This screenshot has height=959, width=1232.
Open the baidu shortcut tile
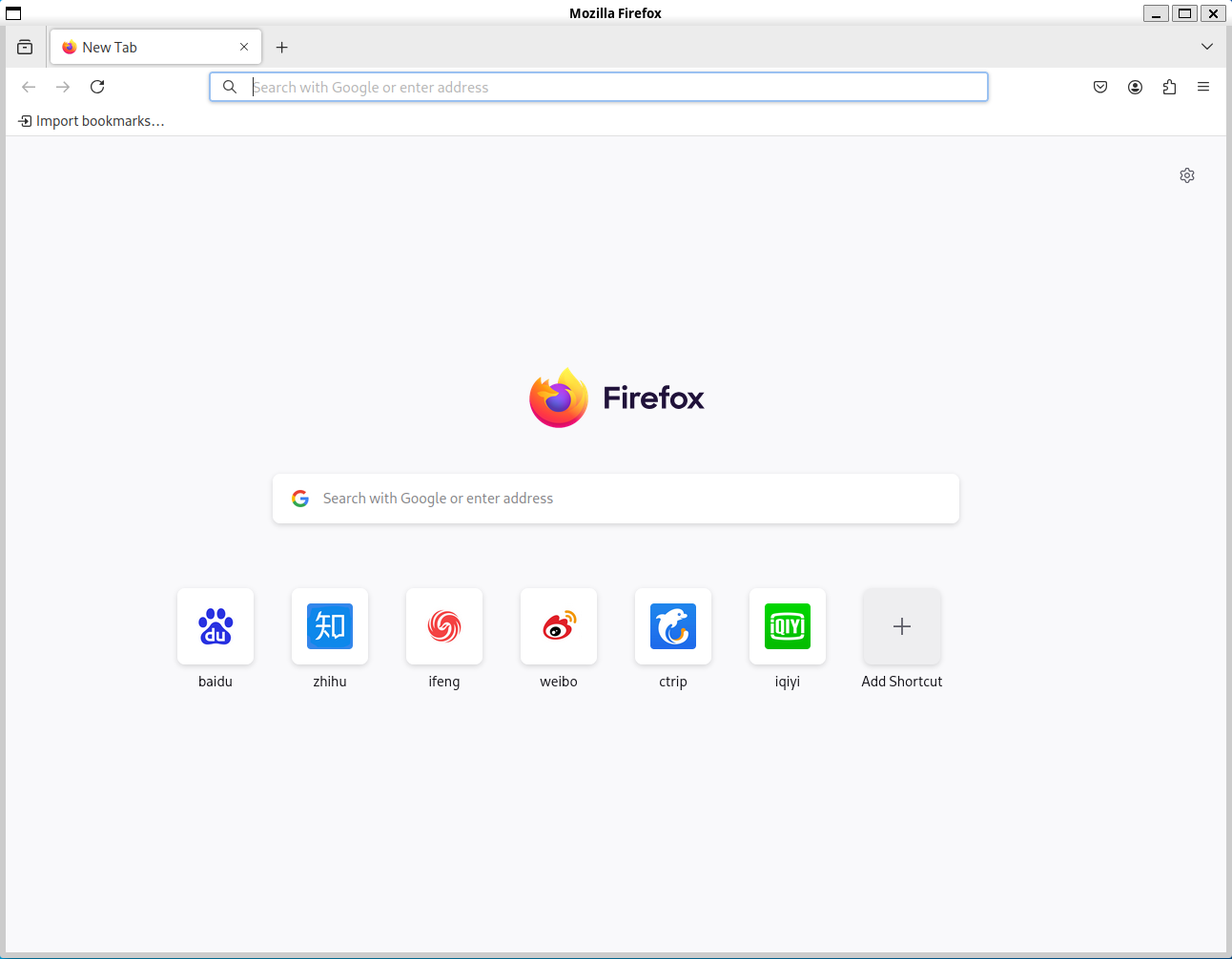click(216, 626)
